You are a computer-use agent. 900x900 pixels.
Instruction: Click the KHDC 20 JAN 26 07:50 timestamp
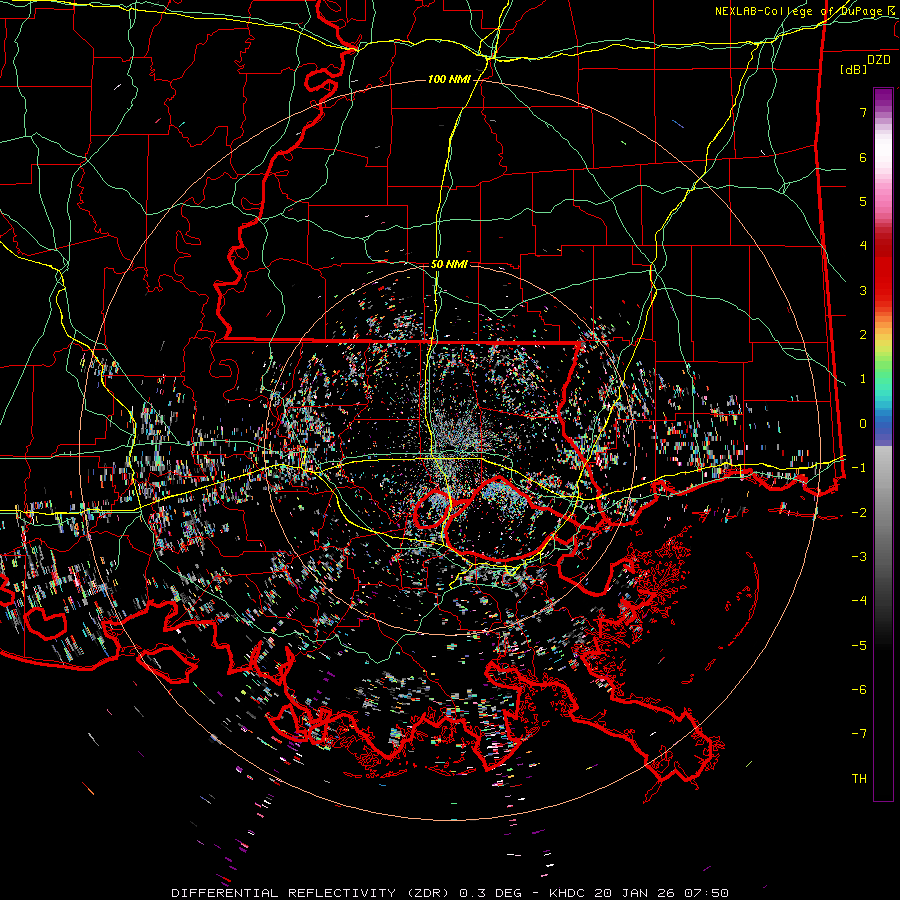coord(639,893)
